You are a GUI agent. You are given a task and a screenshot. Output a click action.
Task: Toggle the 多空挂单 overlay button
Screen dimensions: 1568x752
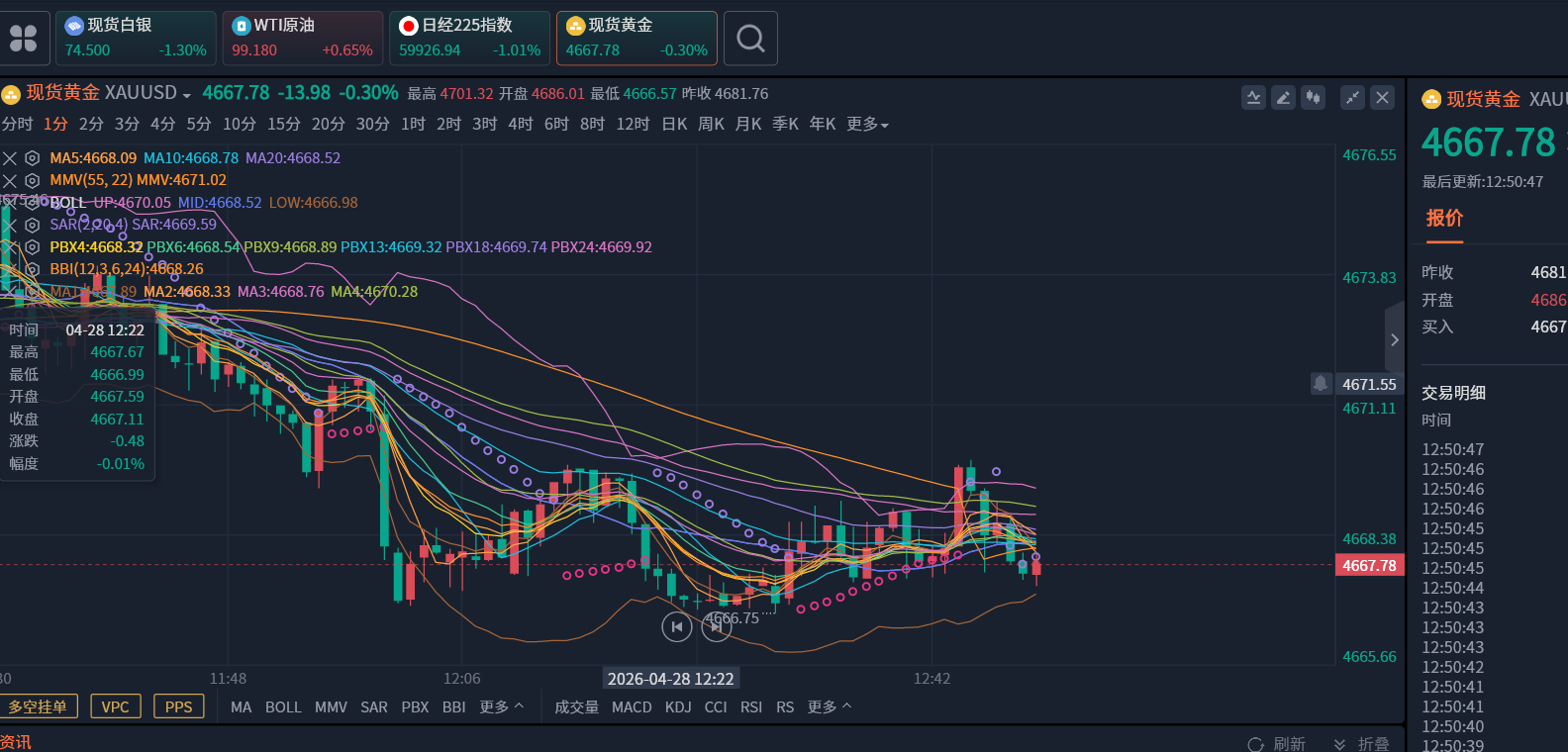[x=38, y=706]
